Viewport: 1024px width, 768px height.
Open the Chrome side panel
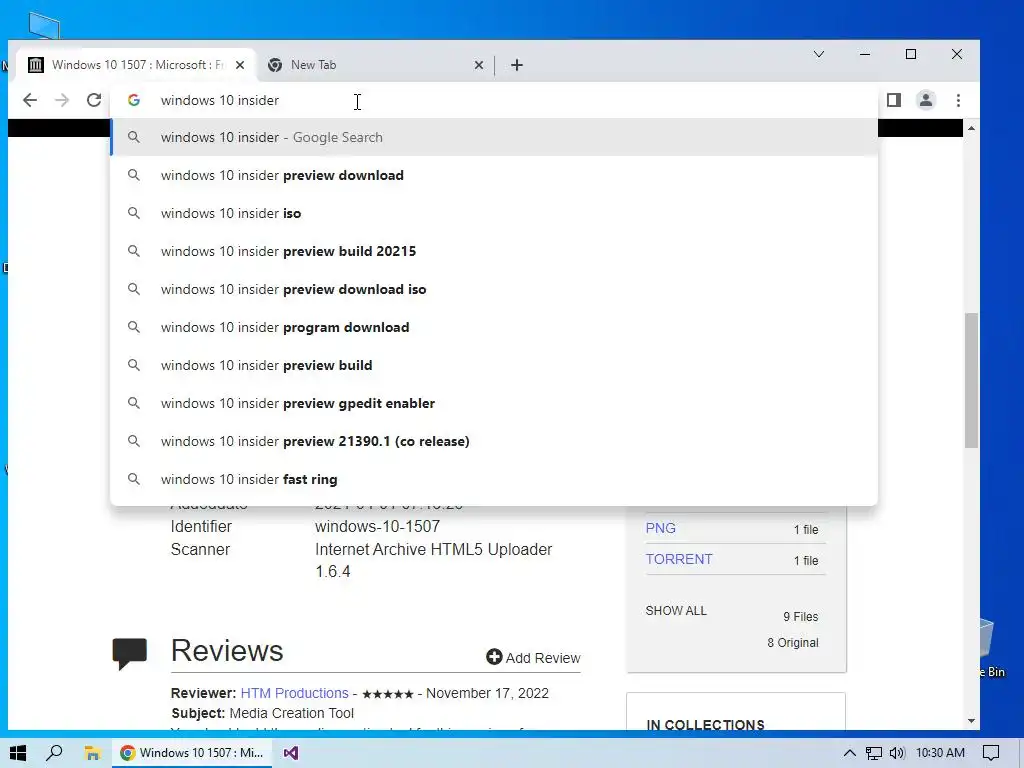893,100
